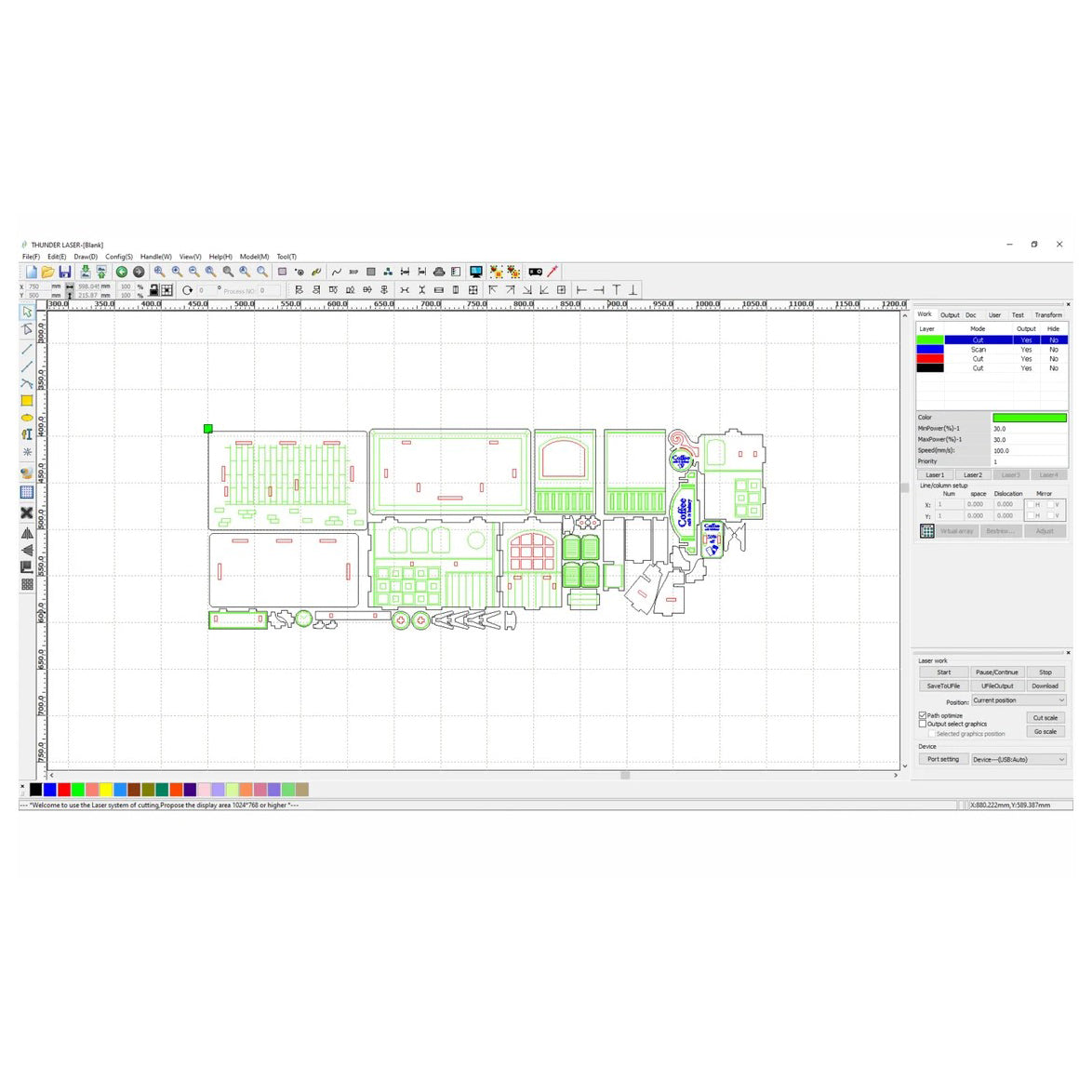
Task: Open the Config(S) menu
Action: [119, 257]
